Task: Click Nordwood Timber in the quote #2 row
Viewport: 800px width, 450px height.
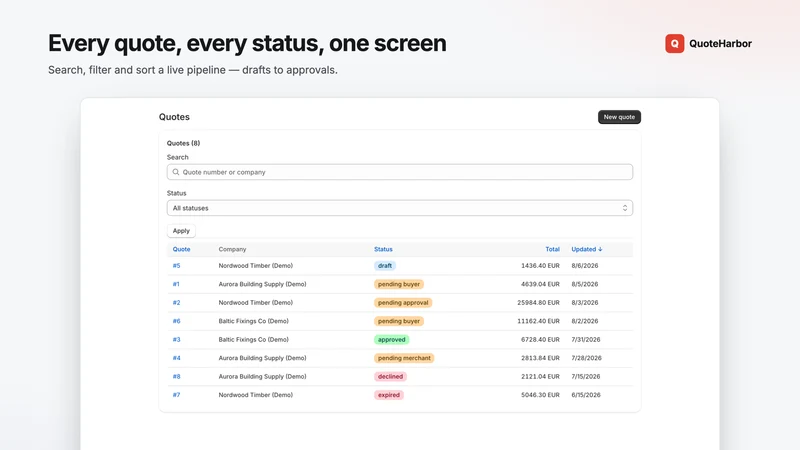Action: pos(256,303)
